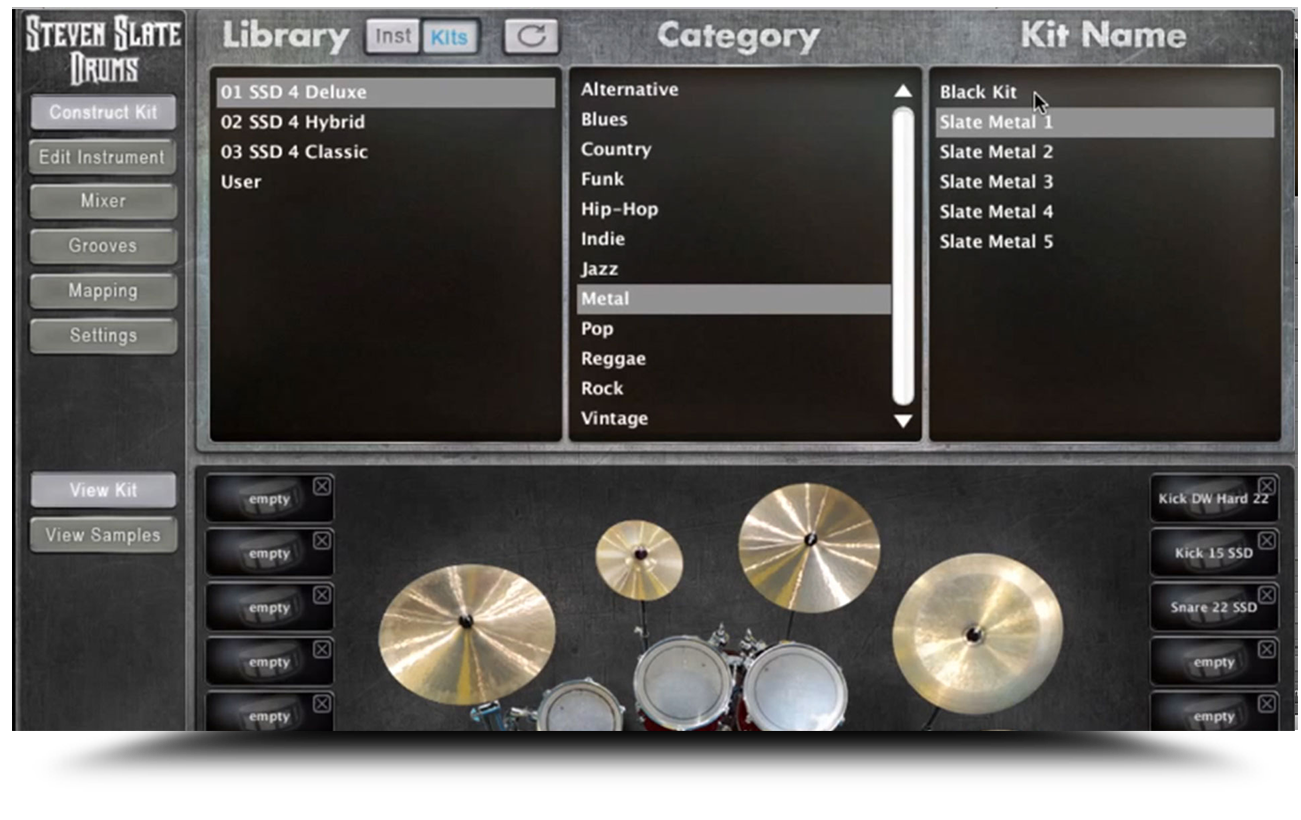Choose the Reggae category

[x=733, y=359]
